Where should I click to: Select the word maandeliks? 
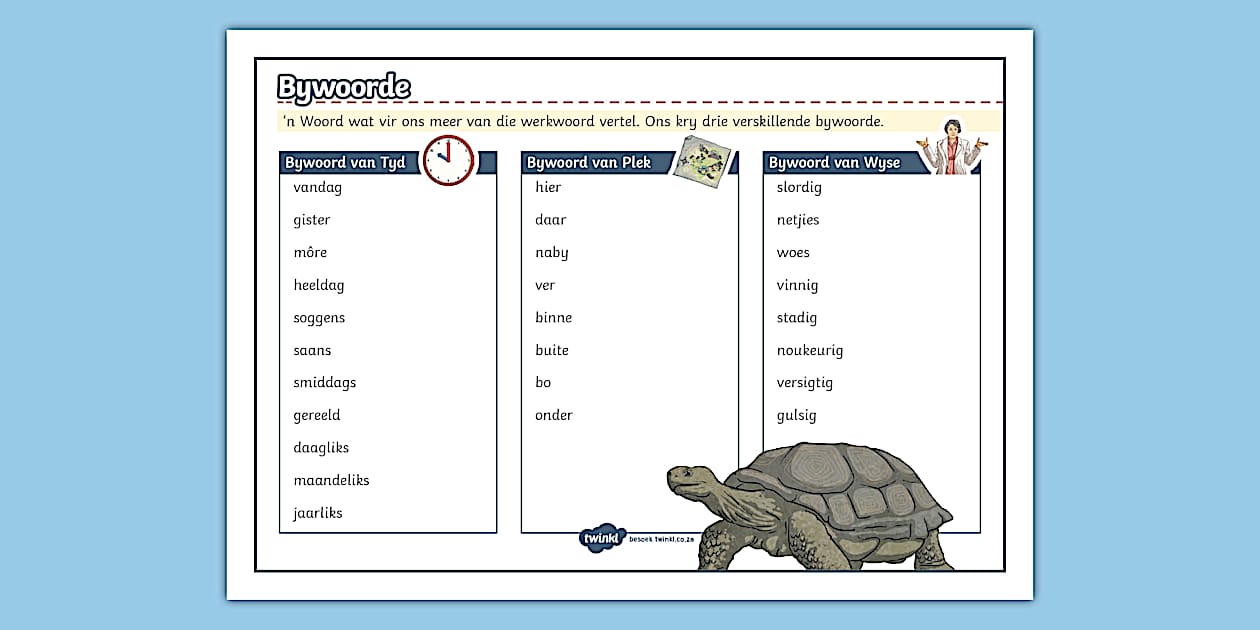(x=331, y=481)
